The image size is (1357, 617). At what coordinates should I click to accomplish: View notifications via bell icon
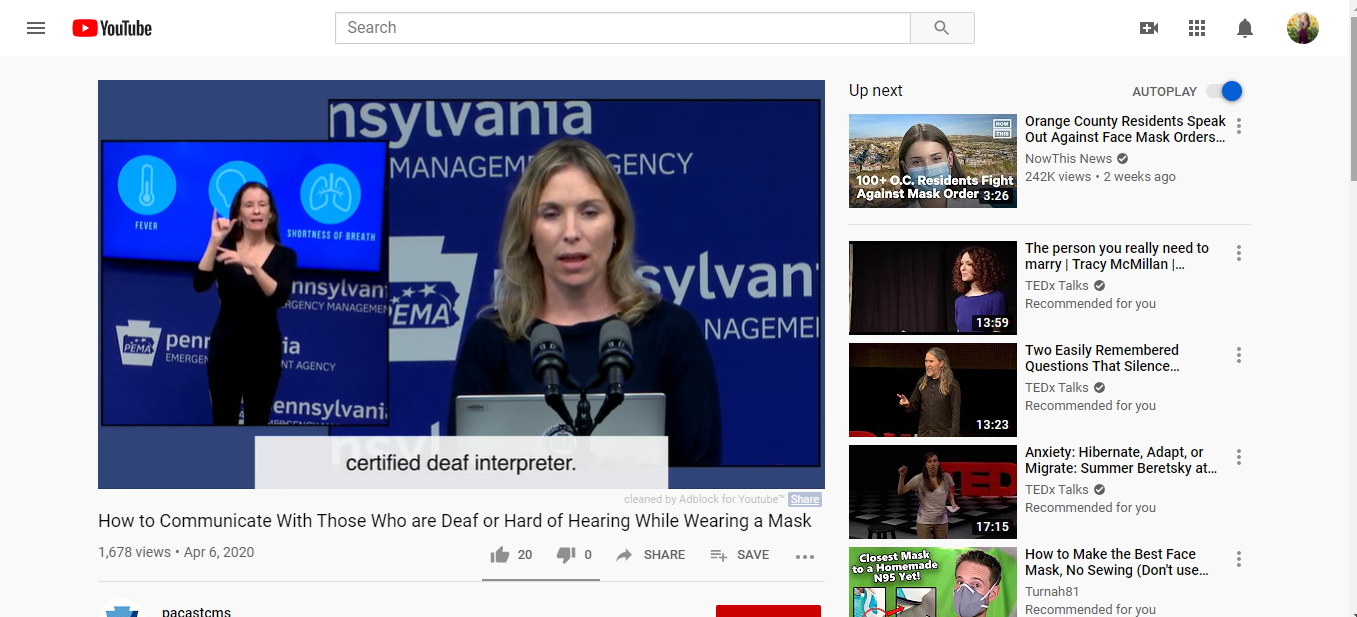pyautogui.click(x=1245, y=28)
